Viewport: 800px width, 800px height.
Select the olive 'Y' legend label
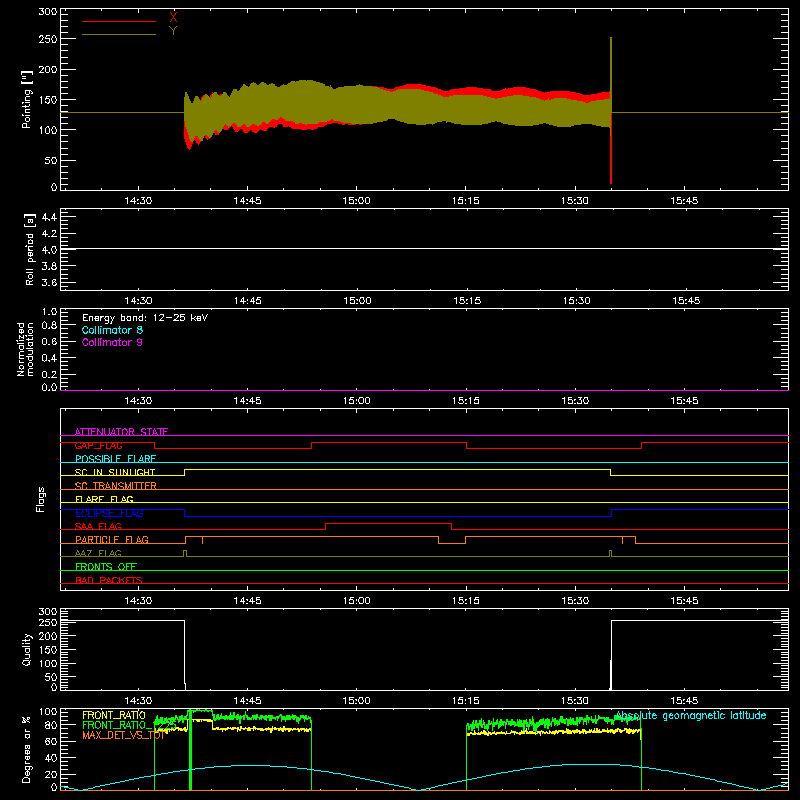click(x=173, y=31)
